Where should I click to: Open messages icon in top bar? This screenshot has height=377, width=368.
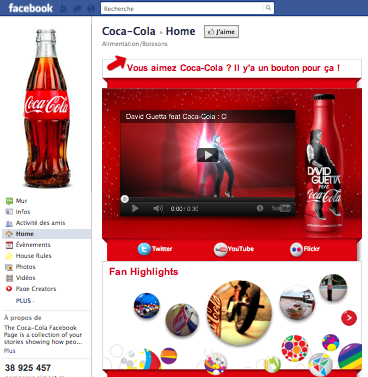77,8
